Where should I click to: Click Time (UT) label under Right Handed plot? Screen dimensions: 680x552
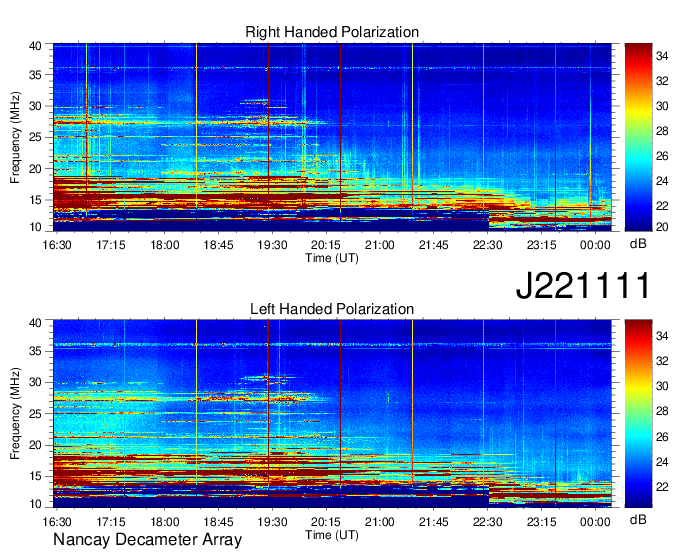pyautogui.click(x=332, y=258)
